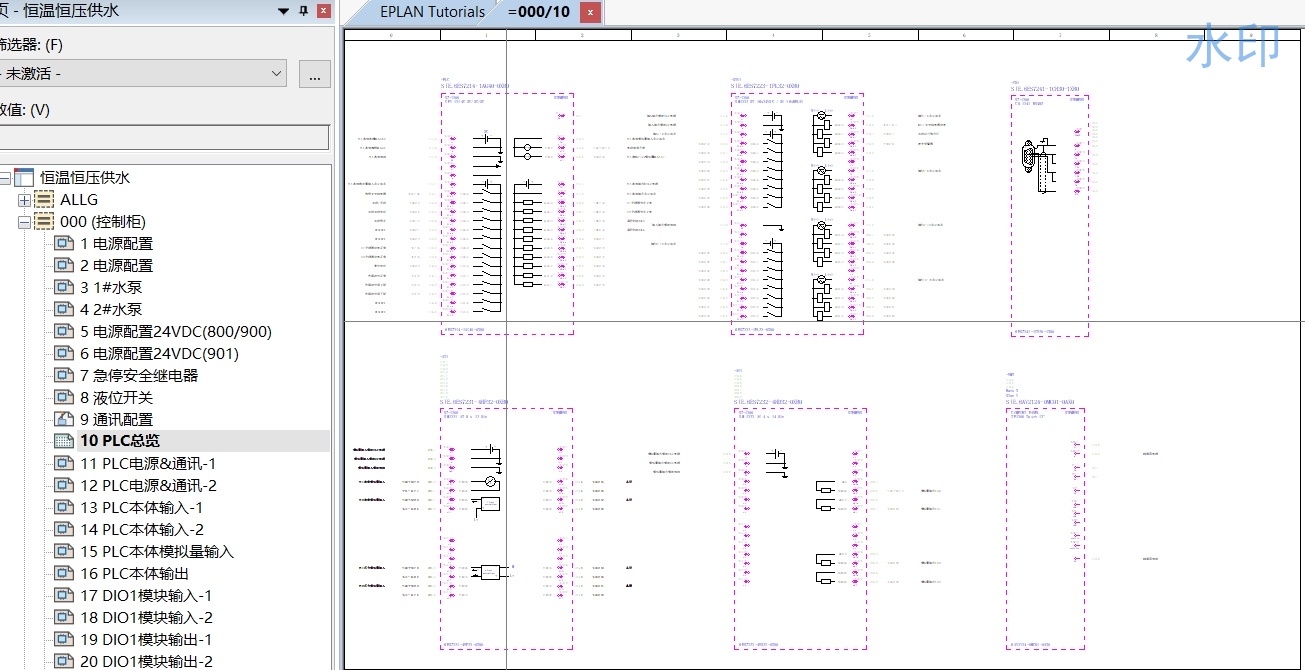Select the 8 液位开关 label
Viewport: 1305px width, 670px height.
pos(118,397)
